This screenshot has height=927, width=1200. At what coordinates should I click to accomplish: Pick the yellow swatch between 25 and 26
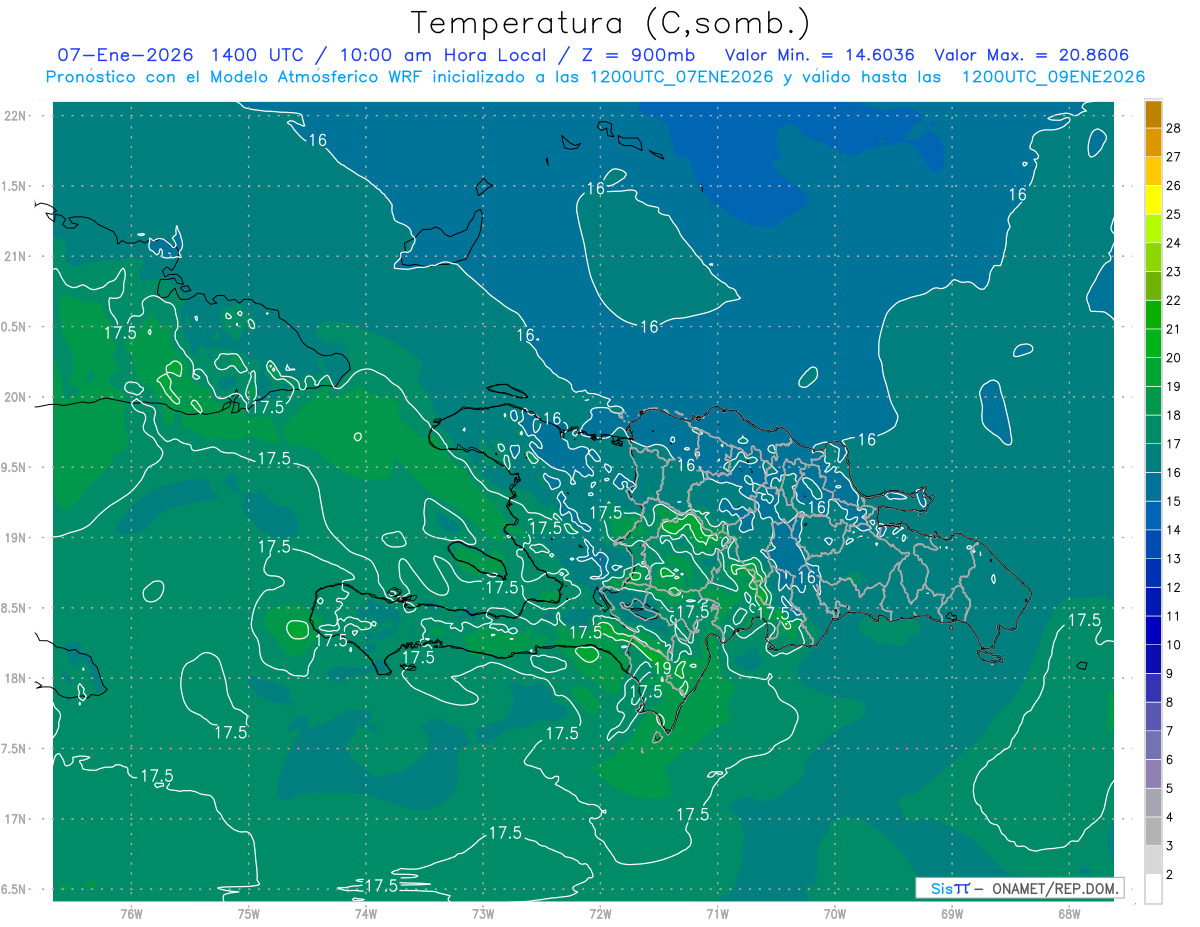click(x=1153, y=200)
